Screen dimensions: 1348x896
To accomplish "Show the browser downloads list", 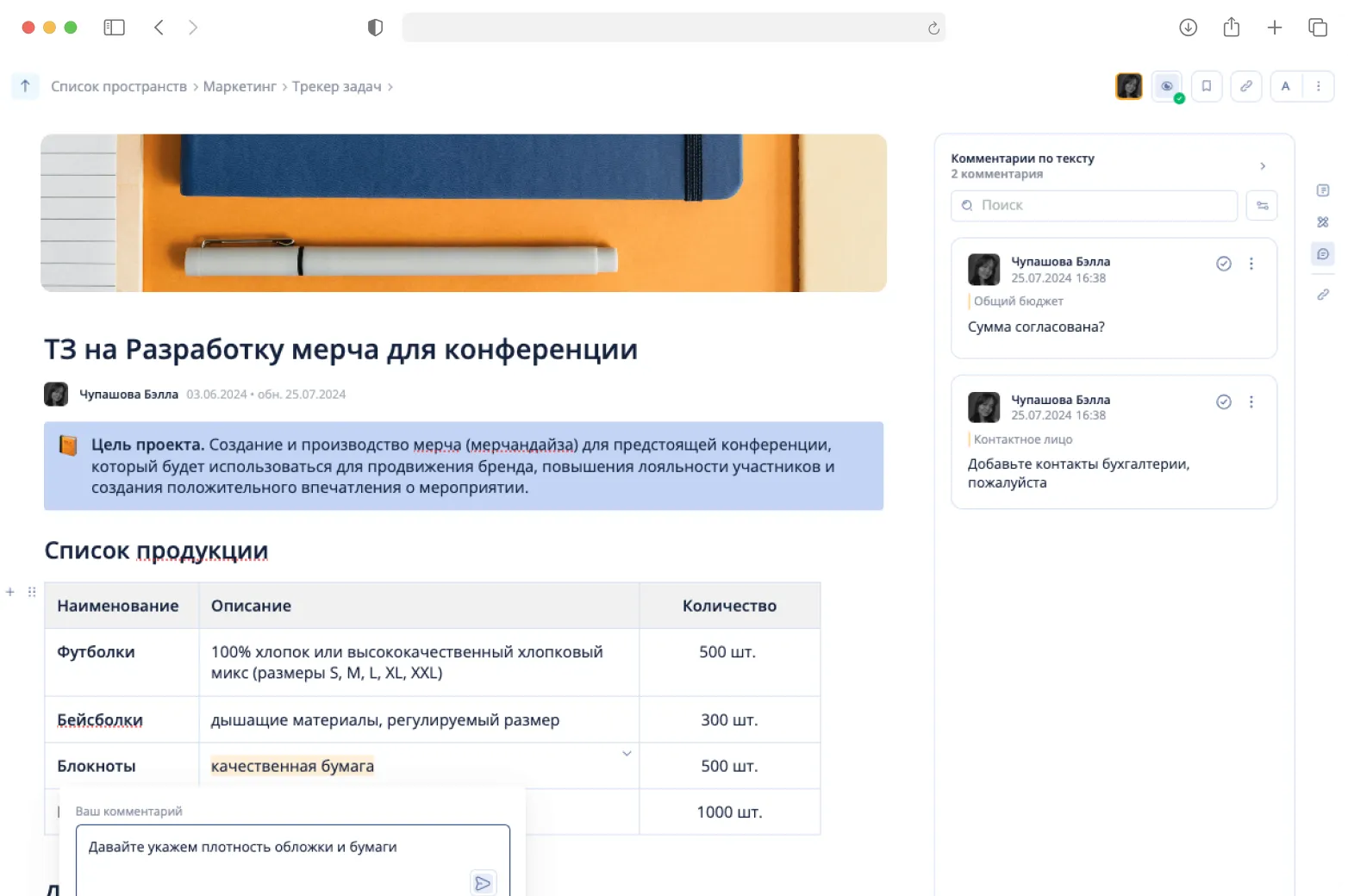I will point(1189,28).
